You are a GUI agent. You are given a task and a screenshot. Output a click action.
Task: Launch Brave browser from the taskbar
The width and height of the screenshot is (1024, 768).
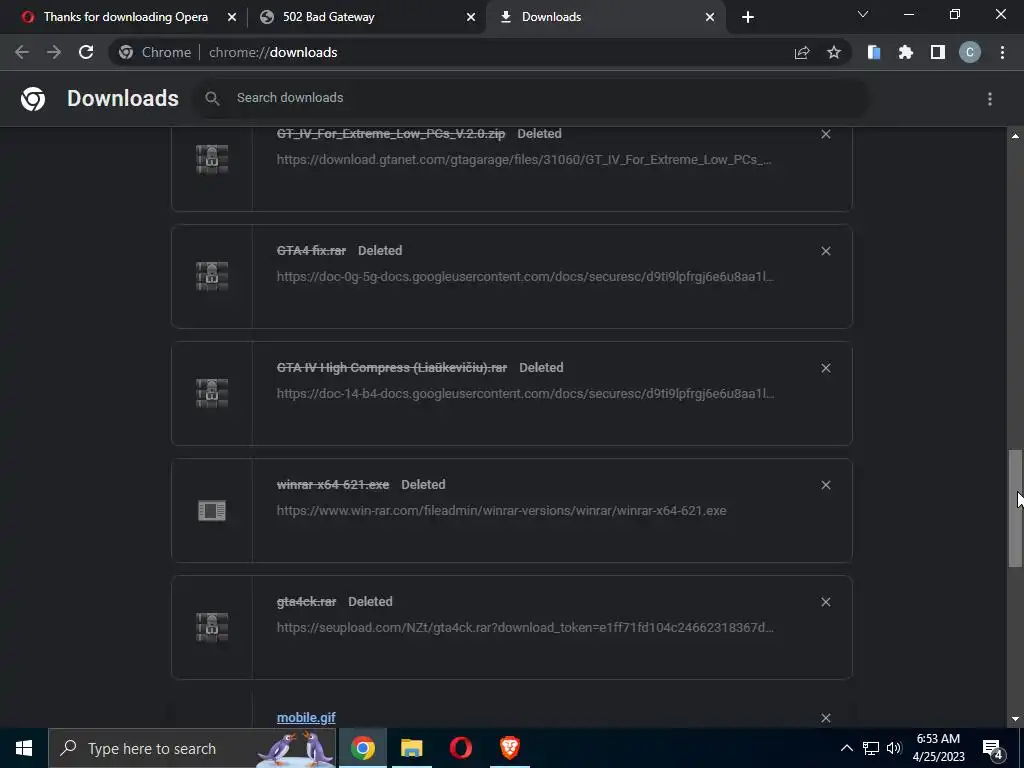[509, 748]
